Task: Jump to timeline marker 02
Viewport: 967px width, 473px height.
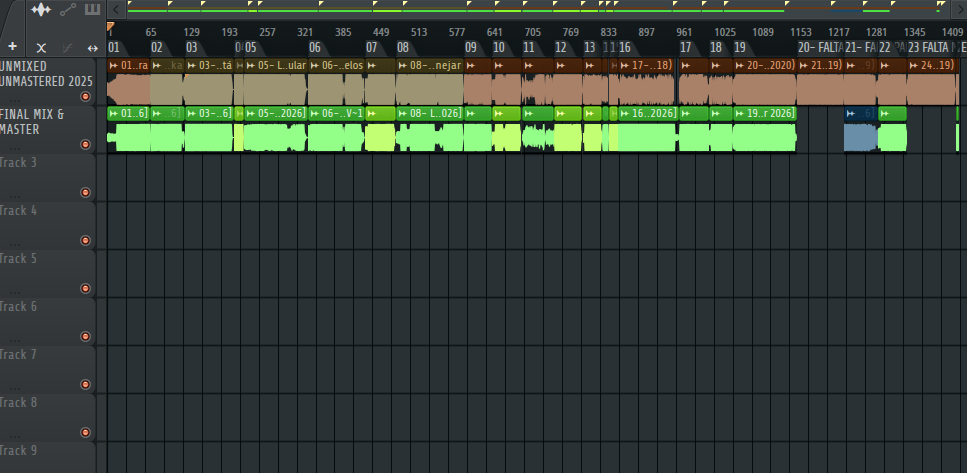Action: pos(157,47)
